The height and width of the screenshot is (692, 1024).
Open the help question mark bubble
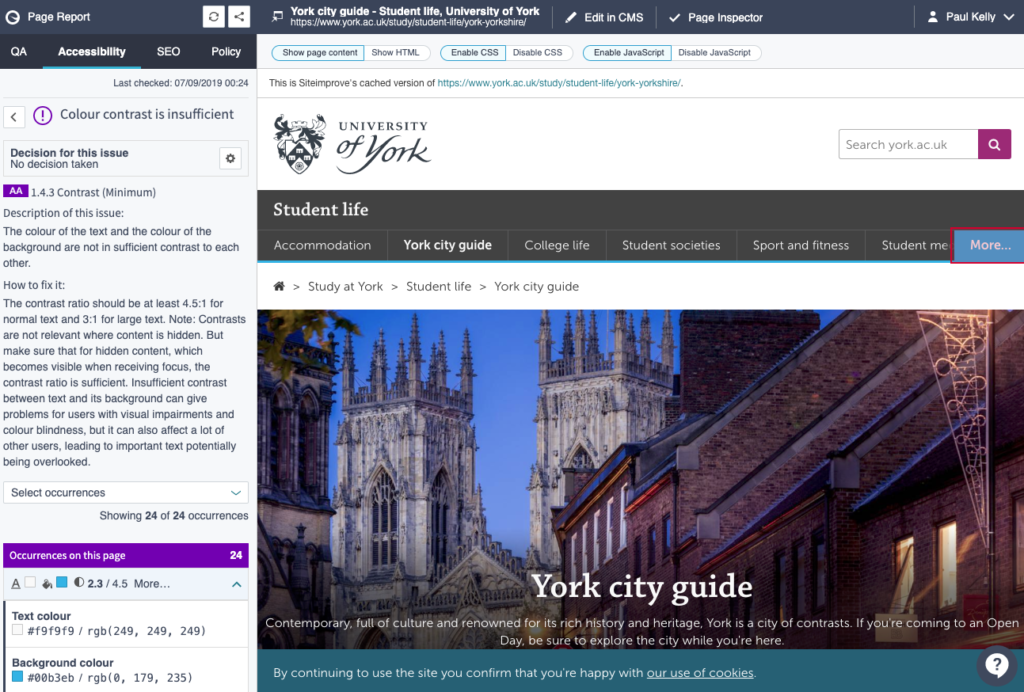(996, 665)
